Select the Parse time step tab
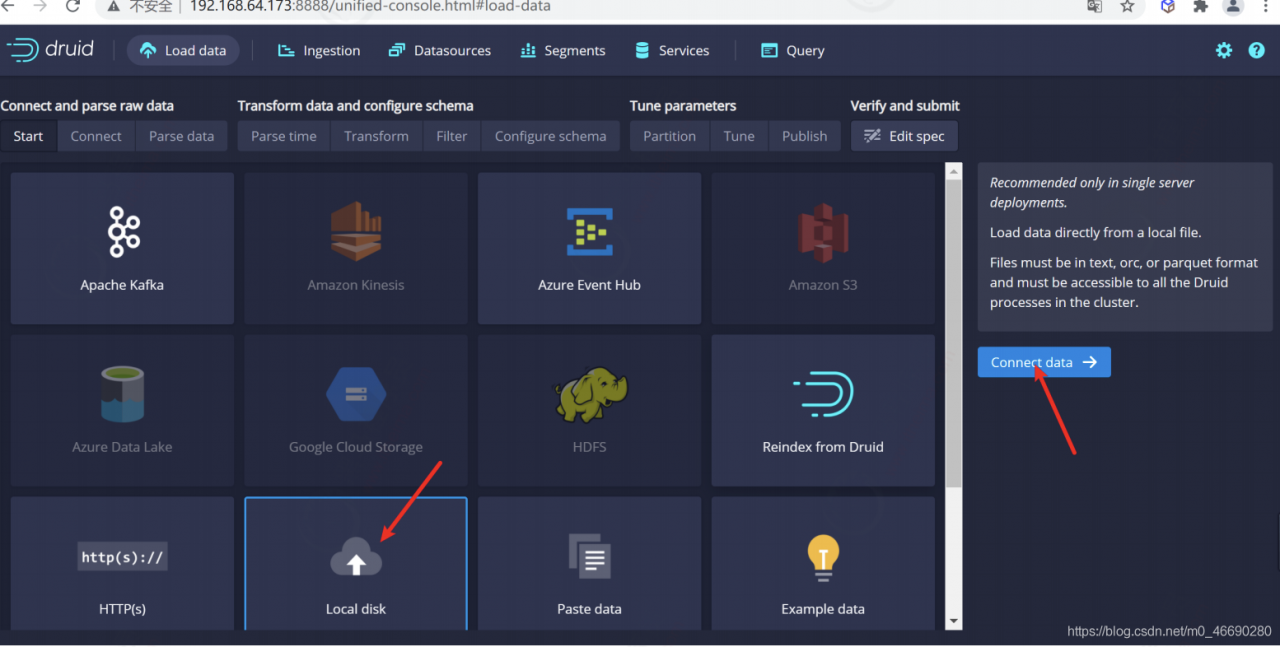This screenshot has height=647, width=1280. tap(284, 136)
